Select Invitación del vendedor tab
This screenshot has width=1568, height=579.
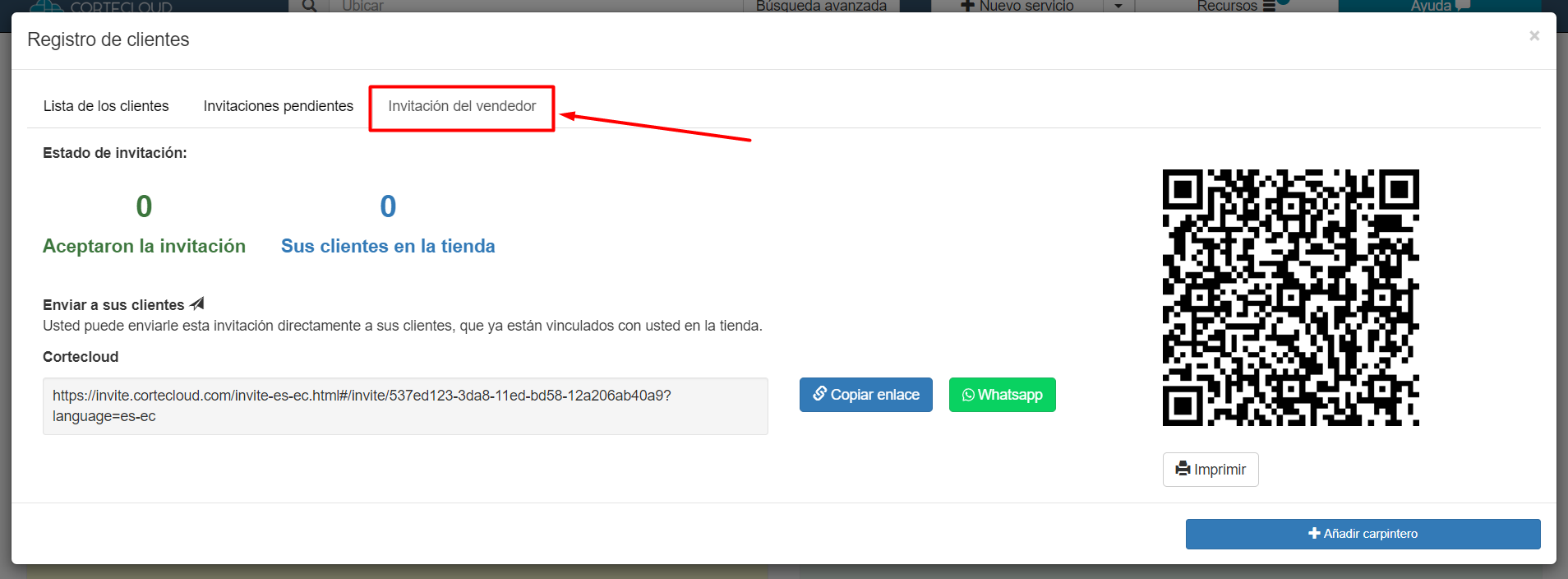pos(462,106)
